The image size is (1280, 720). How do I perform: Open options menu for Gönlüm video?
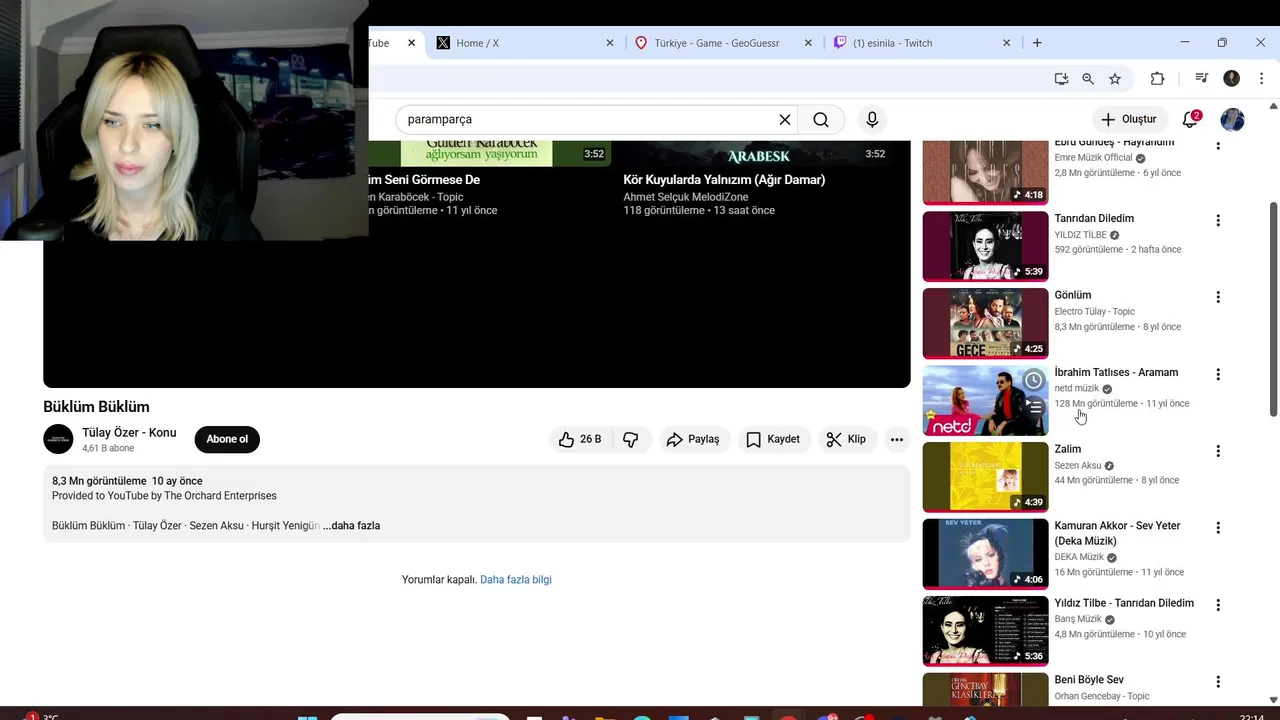coord(1218,297)
